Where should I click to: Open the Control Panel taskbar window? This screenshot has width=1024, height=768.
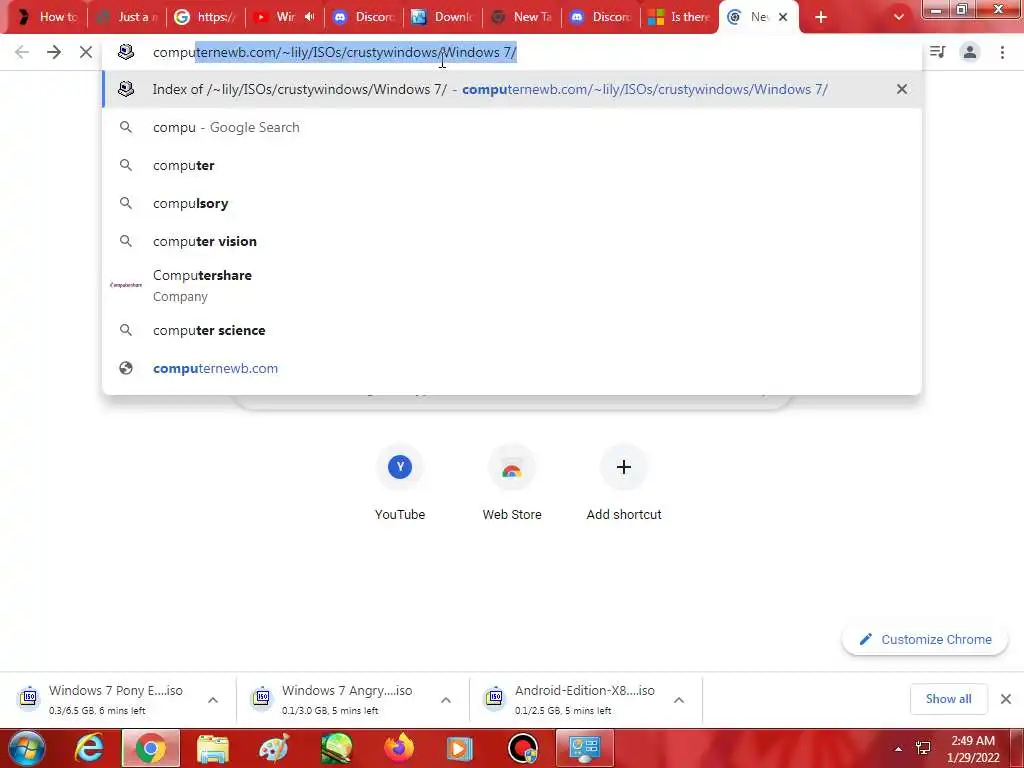click(x=584, y=748)
